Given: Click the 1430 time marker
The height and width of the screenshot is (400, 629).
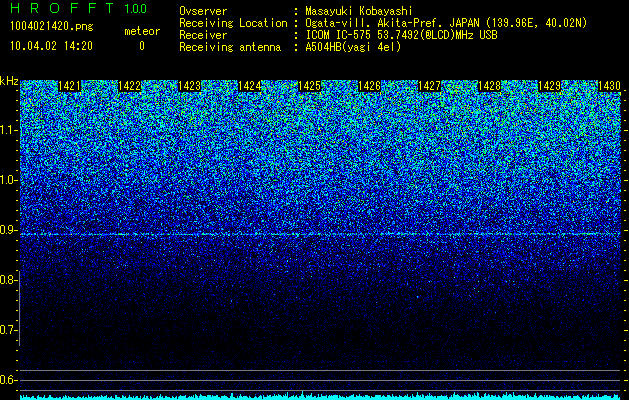Looking at the screenshot, I should pyautogui.click(x=609, y=86).
